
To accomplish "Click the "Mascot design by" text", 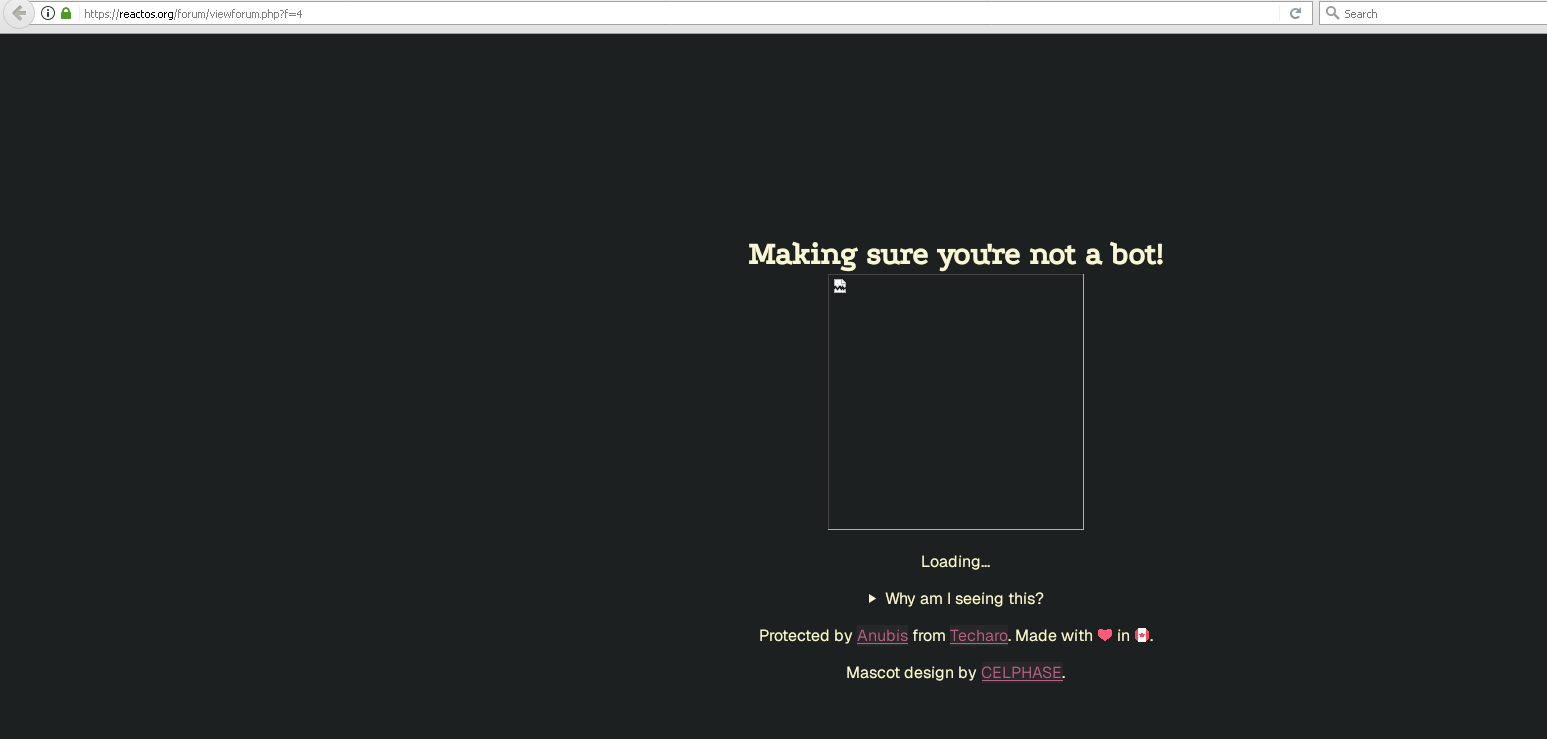I will 910,673.
